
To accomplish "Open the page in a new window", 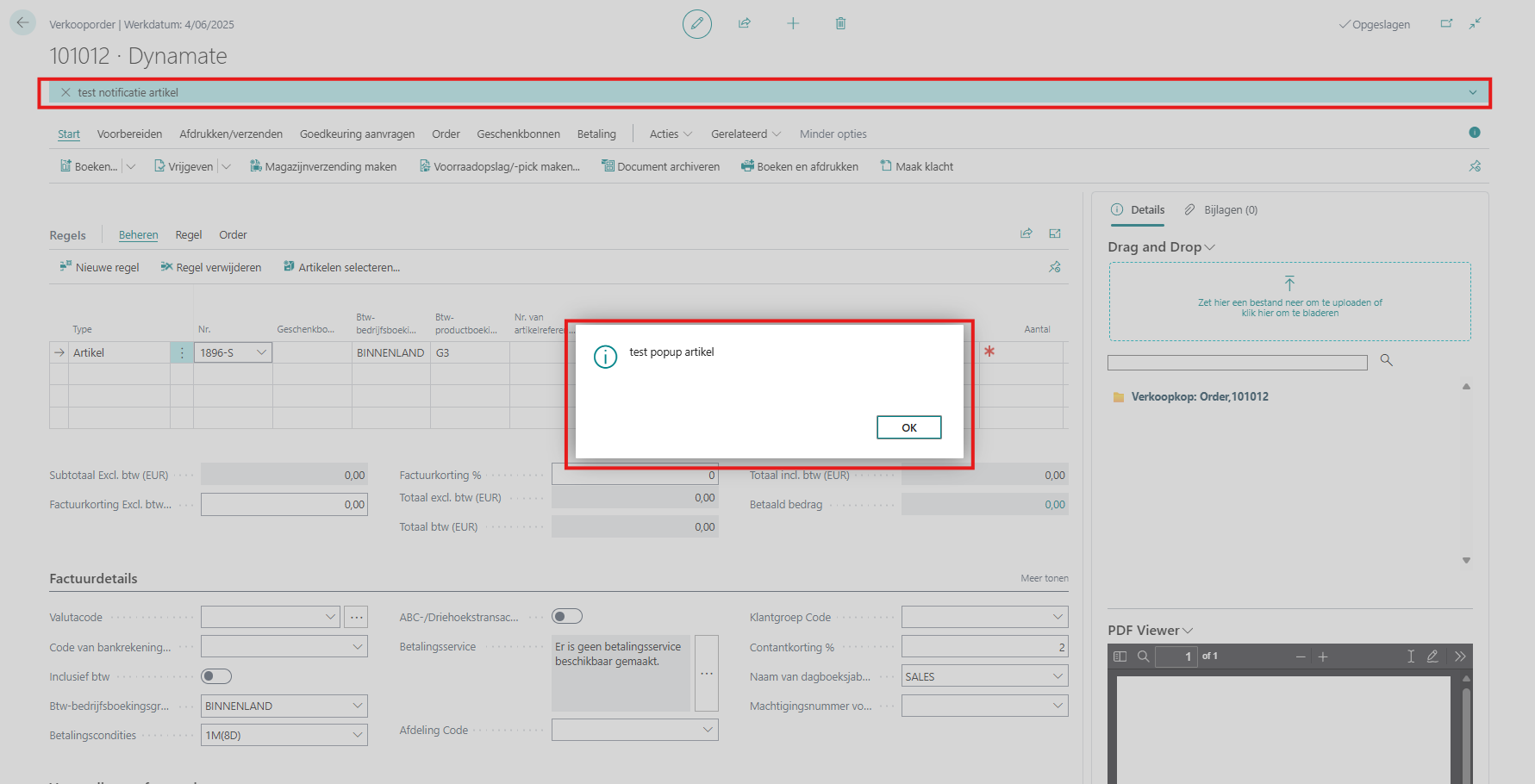I will pyautogui.click(x=1446, y=23).
